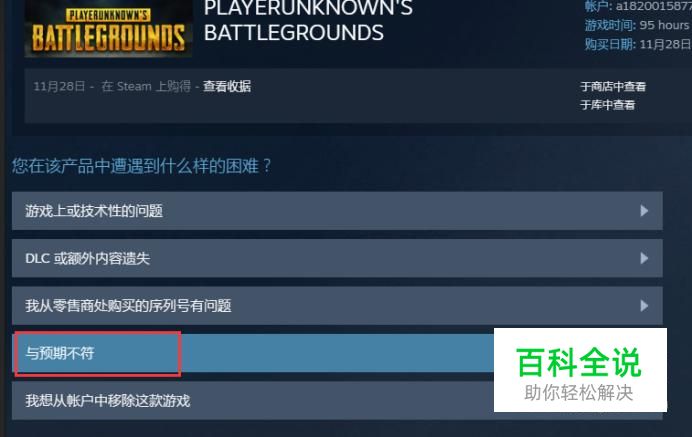Select the DLC 或额外内容遗失 option
692x437 pixels.
(x=337, y=258)
